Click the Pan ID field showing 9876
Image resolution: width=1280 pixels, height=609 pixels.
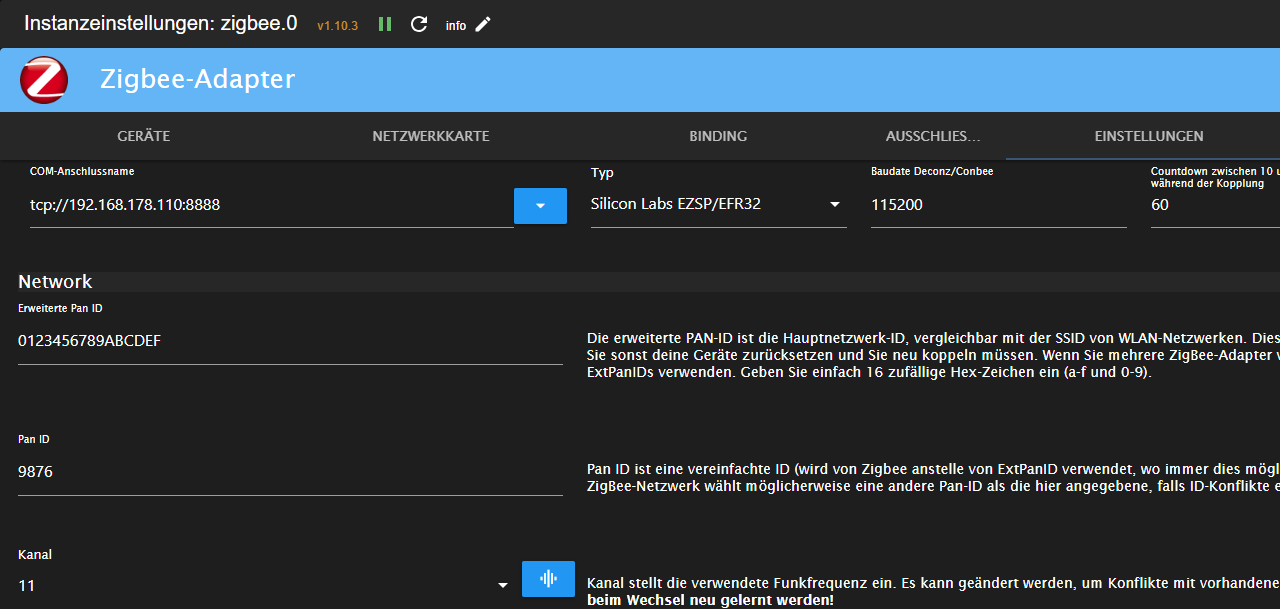tap(290, 471)
